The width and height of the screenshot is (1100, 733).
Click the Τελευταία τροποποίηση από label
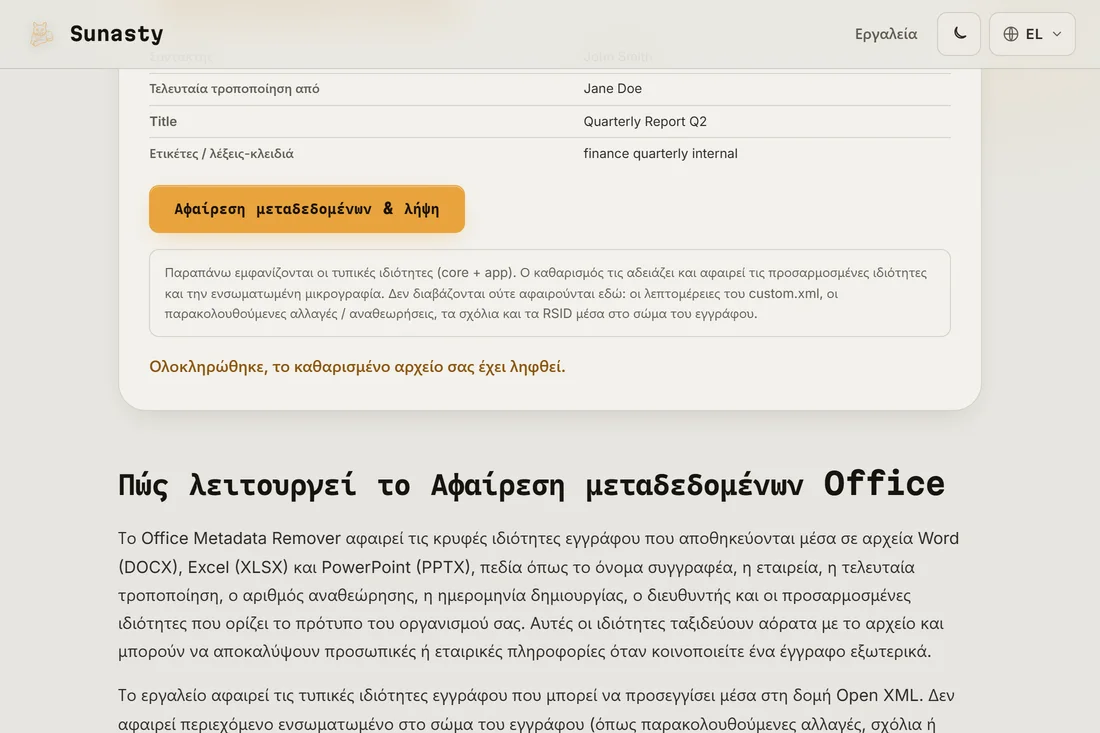(234, 88)
